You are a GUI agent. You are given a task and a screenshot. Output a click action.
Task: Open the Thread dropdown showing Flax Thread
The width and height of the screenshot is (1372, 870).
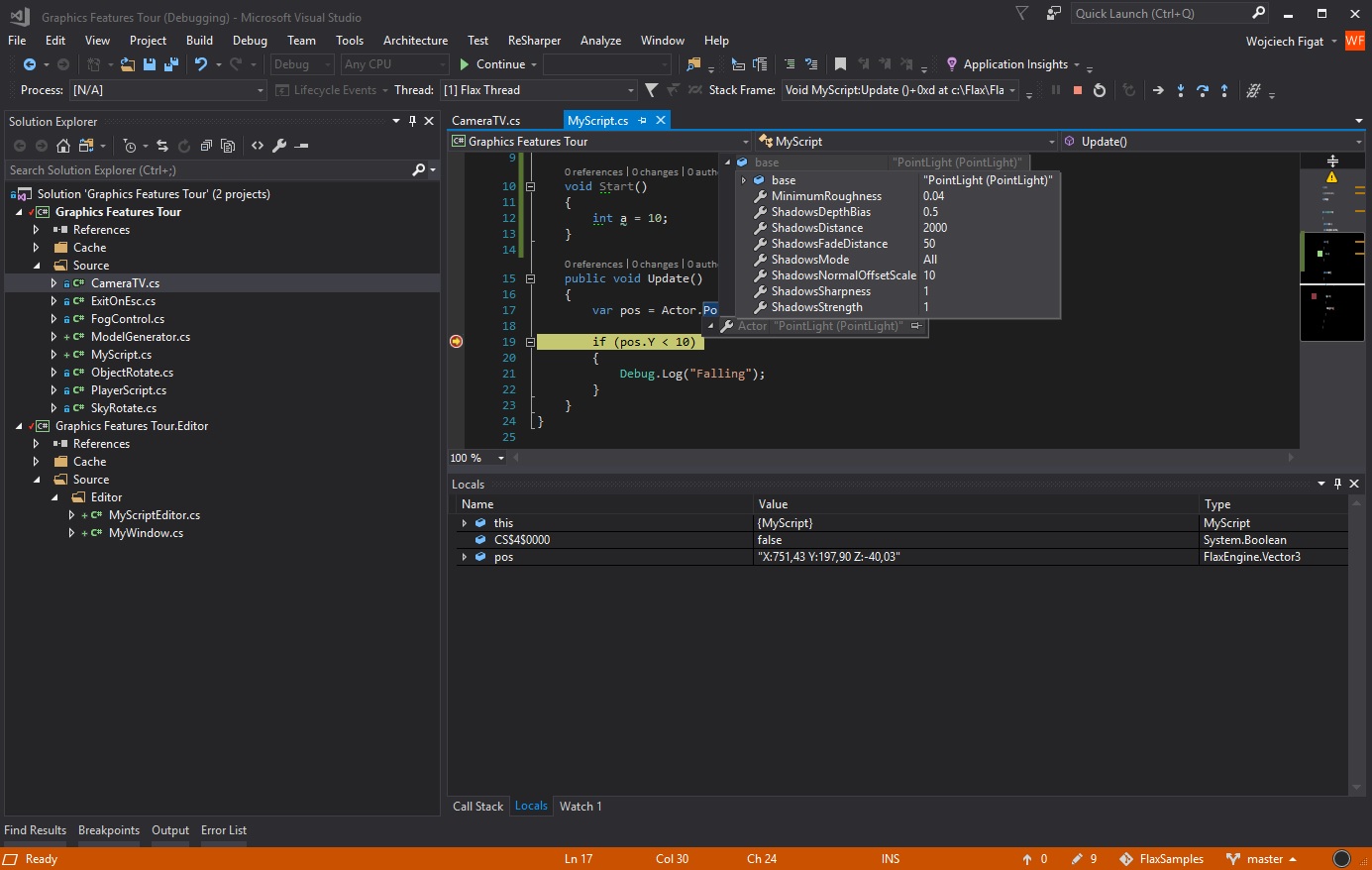539,90
